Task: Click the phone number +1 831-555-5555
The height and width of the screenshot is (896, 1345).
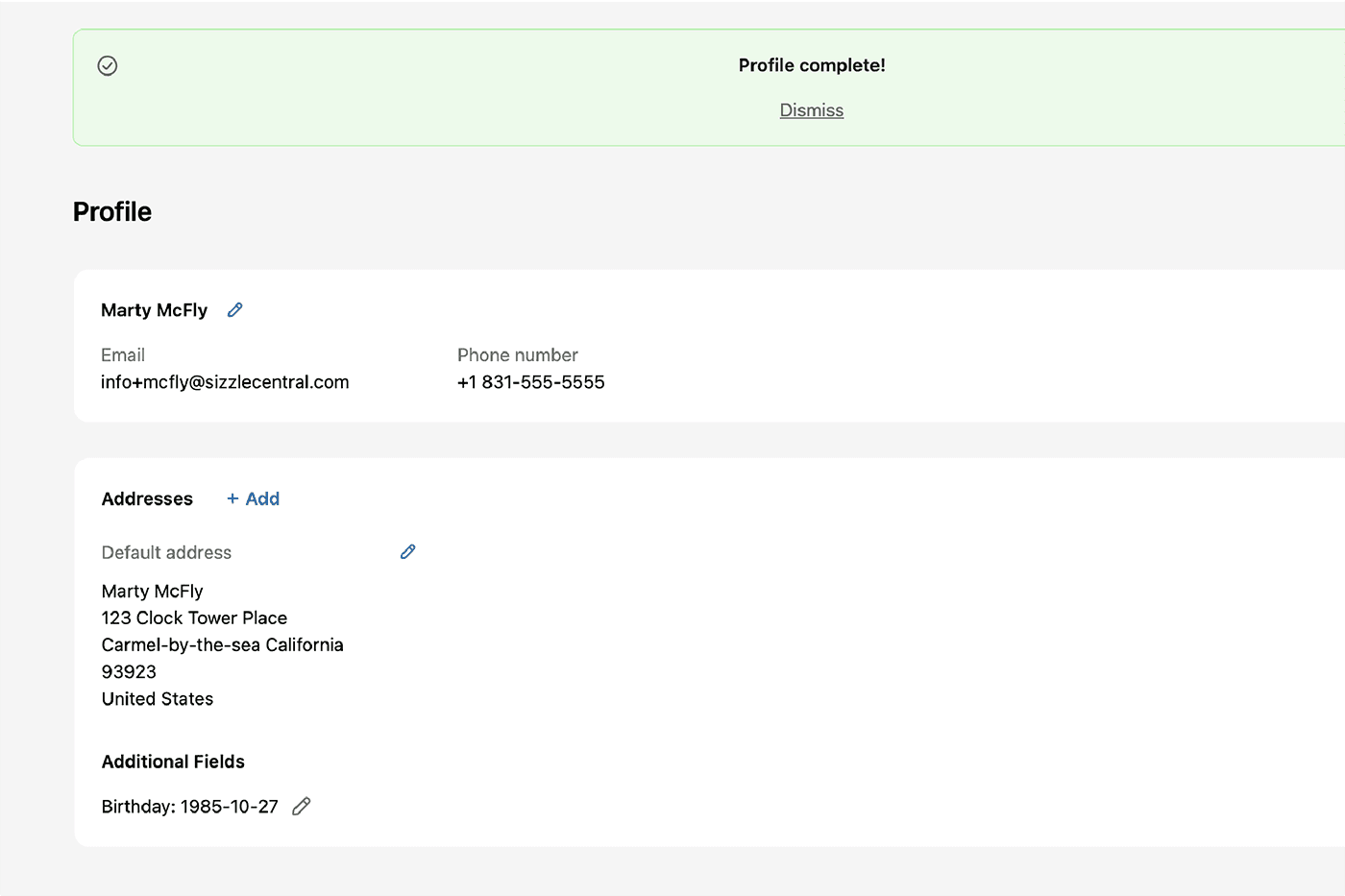Action: pos(531,382)
